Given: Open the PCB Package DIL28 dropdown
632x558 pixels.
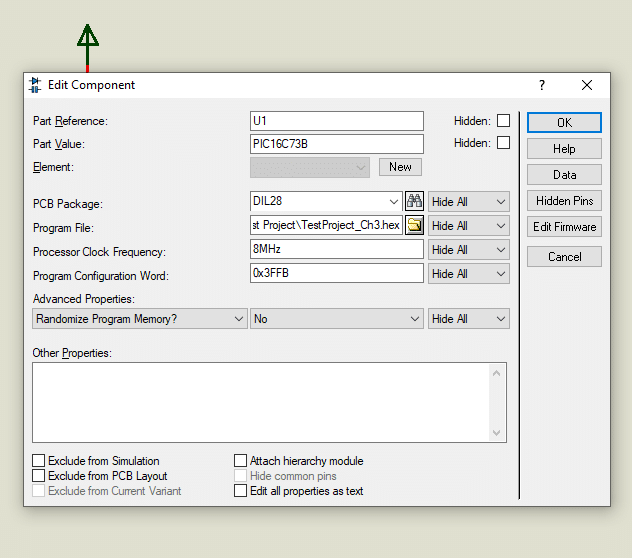Looking at the screenshot, I should tap(393, 201).
